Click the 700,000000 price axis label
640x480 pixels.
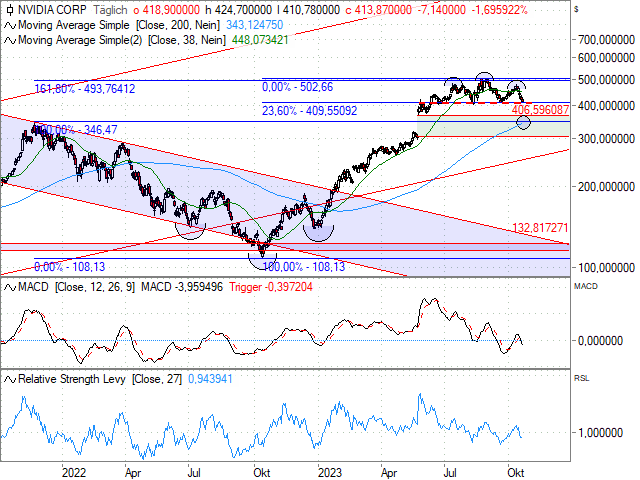click(606, 40)
